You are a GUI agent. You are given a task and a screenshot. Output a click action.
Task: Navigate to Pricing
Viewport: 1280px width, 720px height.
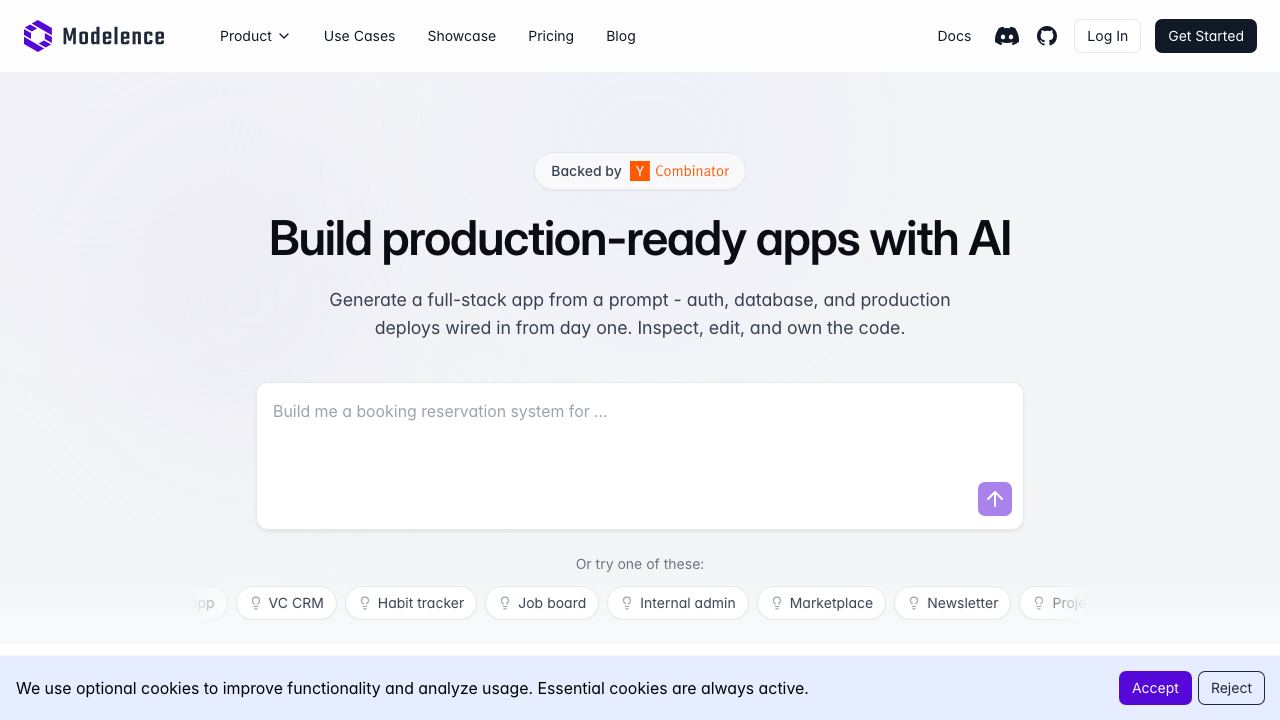551,36
